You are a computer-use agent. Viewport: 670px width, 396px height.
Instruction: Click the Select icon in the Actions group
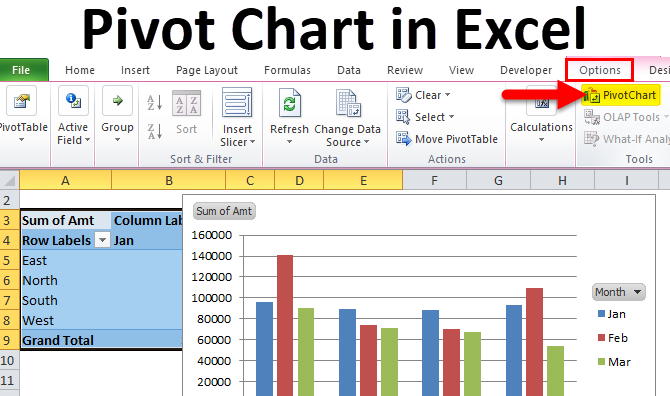pyautogui.click(x=403, y=117)
